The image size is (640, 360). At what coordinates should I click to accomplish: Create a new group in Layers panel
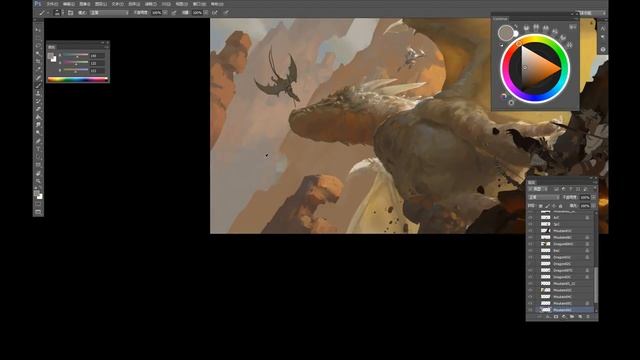(x=572, y=316)
